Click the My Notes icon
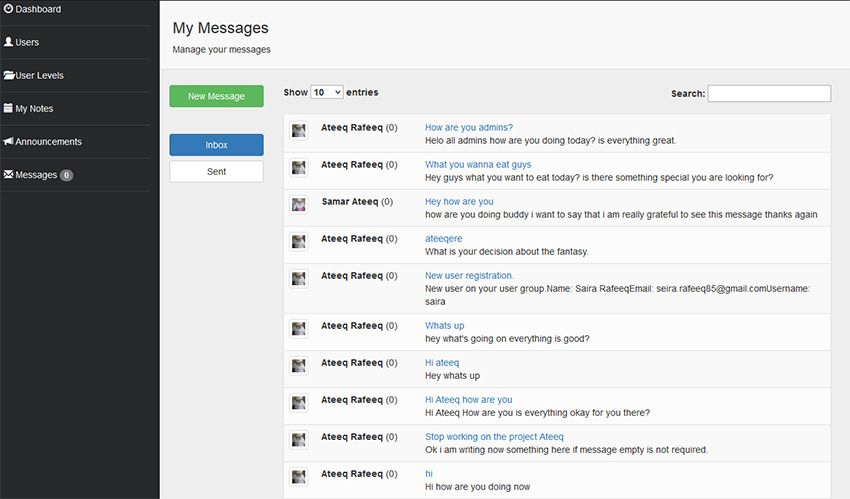The height and width of the screenshot is (499, 850). [9, 108]
